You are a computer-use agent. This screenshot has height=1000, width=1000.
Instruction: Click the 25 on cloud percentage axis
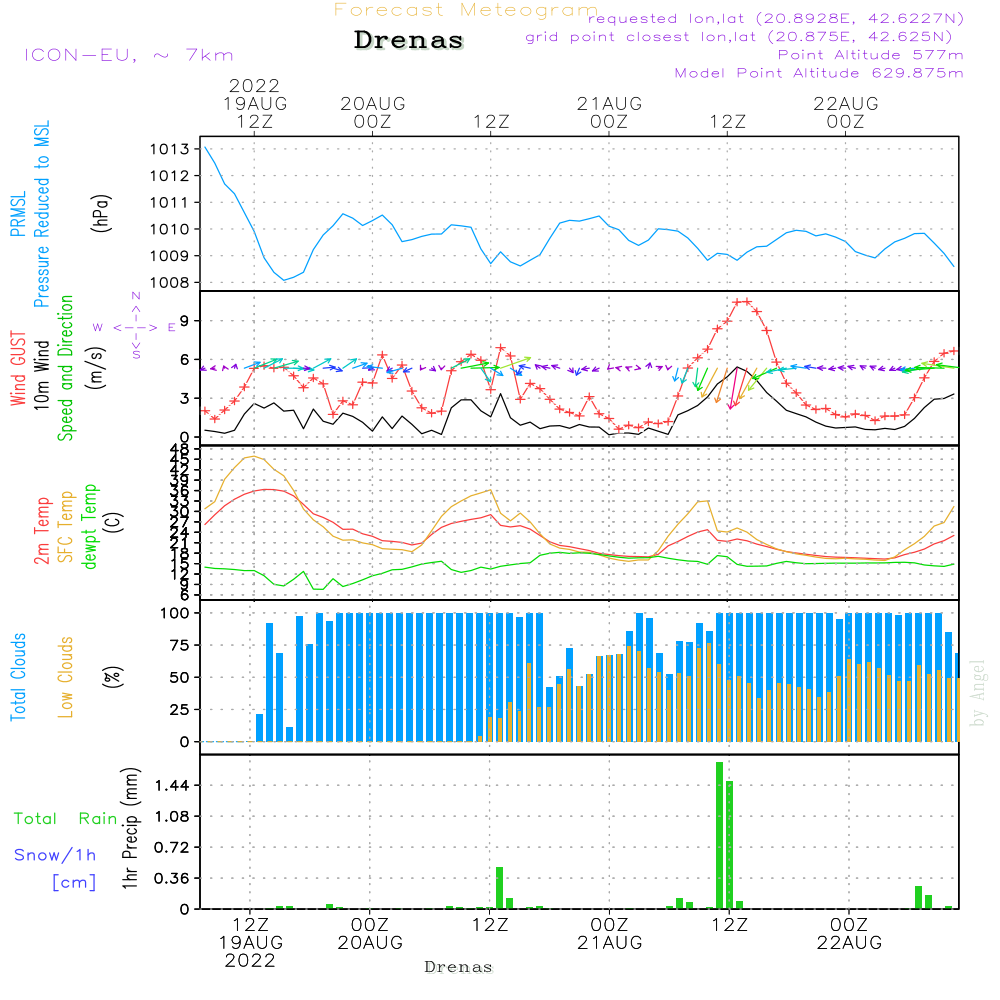click(x=180, y=710)
